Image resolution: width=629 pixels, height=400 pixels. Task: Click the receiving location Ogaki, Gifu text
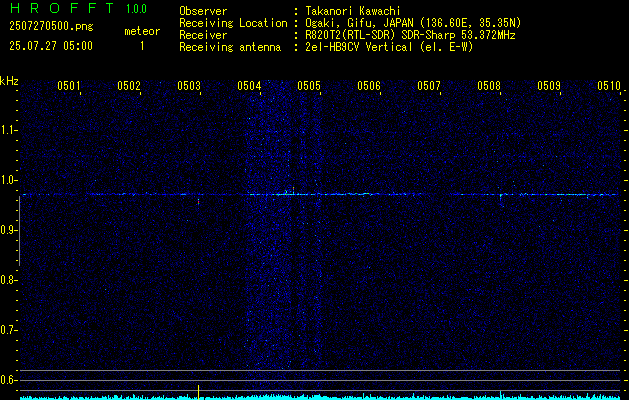[413, 23]
